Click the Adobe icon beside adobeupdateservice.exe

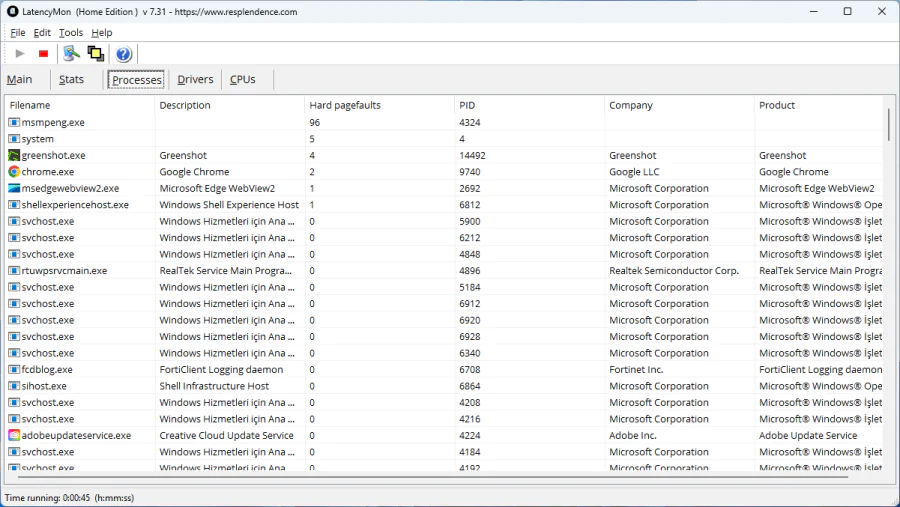coord(14,435)
